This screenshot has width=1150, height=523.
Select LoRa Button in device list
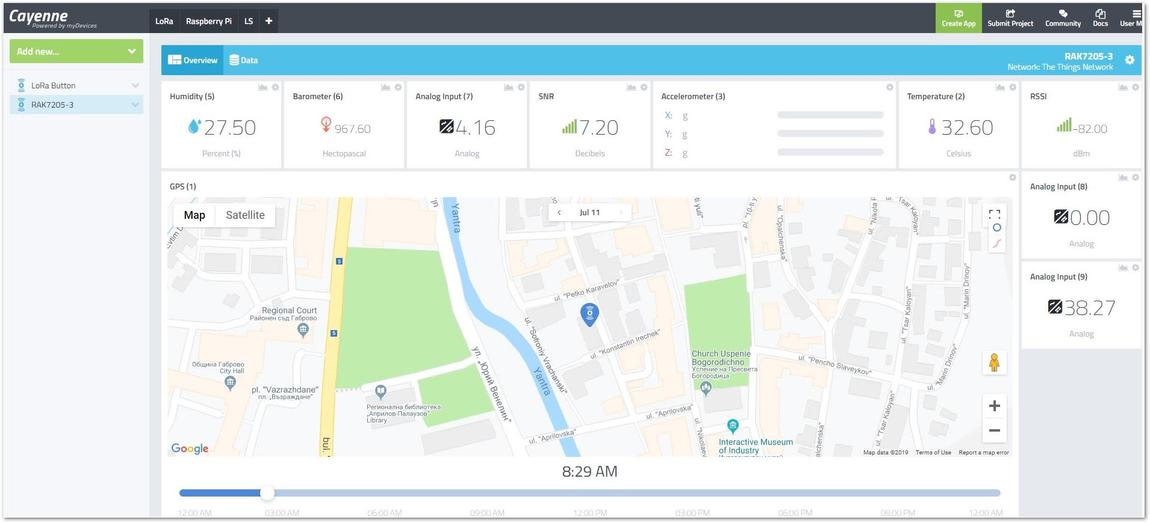point(76,86)
